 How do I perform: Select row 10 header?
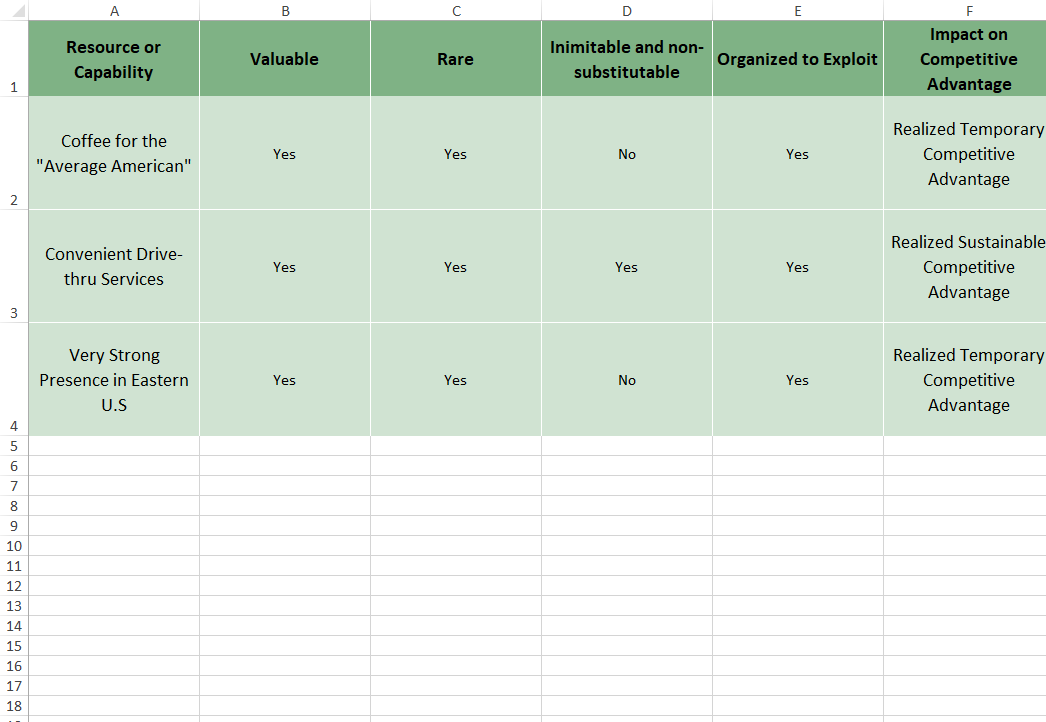[14, 546]
